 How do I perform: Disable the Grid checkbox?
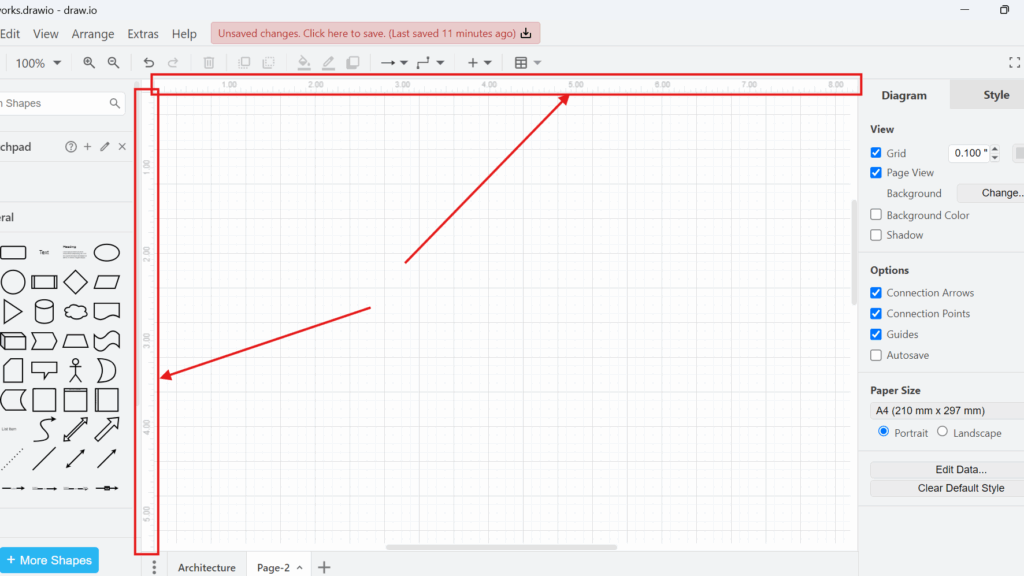point(875,152)
